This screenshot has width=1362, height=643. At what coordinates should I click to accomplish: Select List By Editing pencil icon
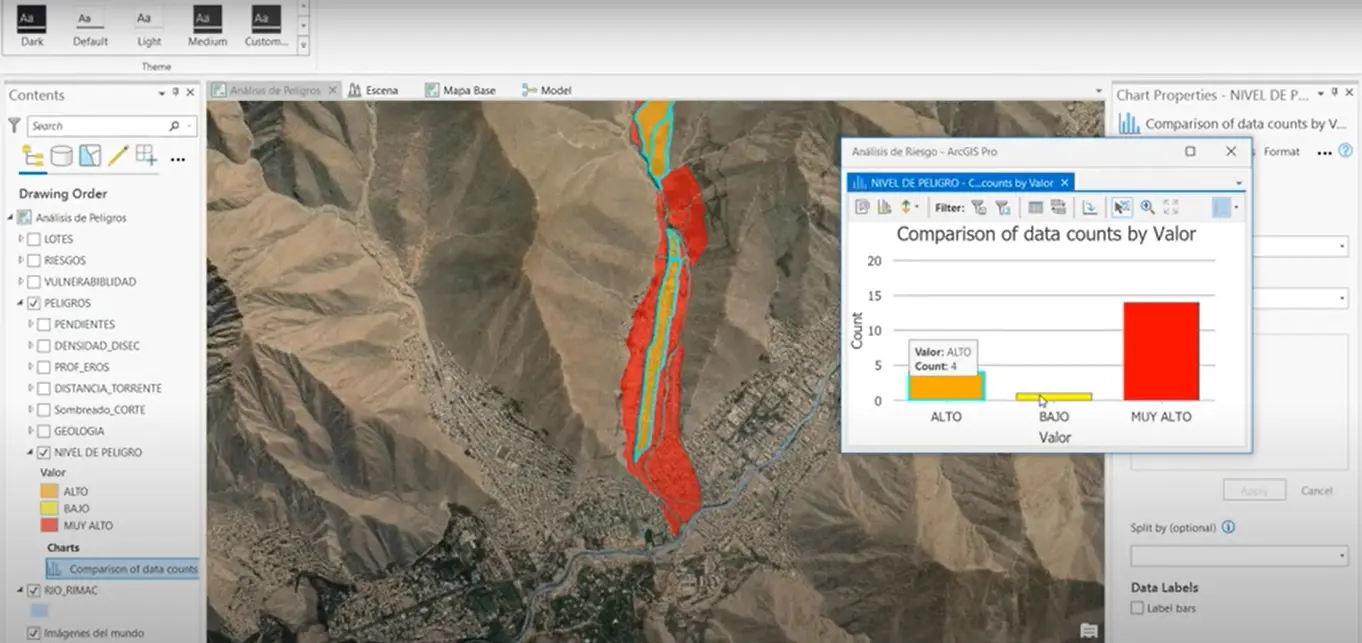point(118,156)
